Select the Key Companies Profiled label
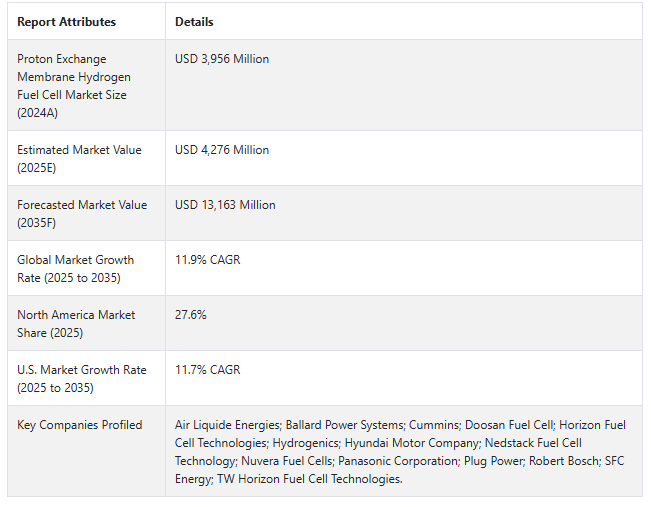The height and width of the screenshot is (507, 651). [80, 425]
